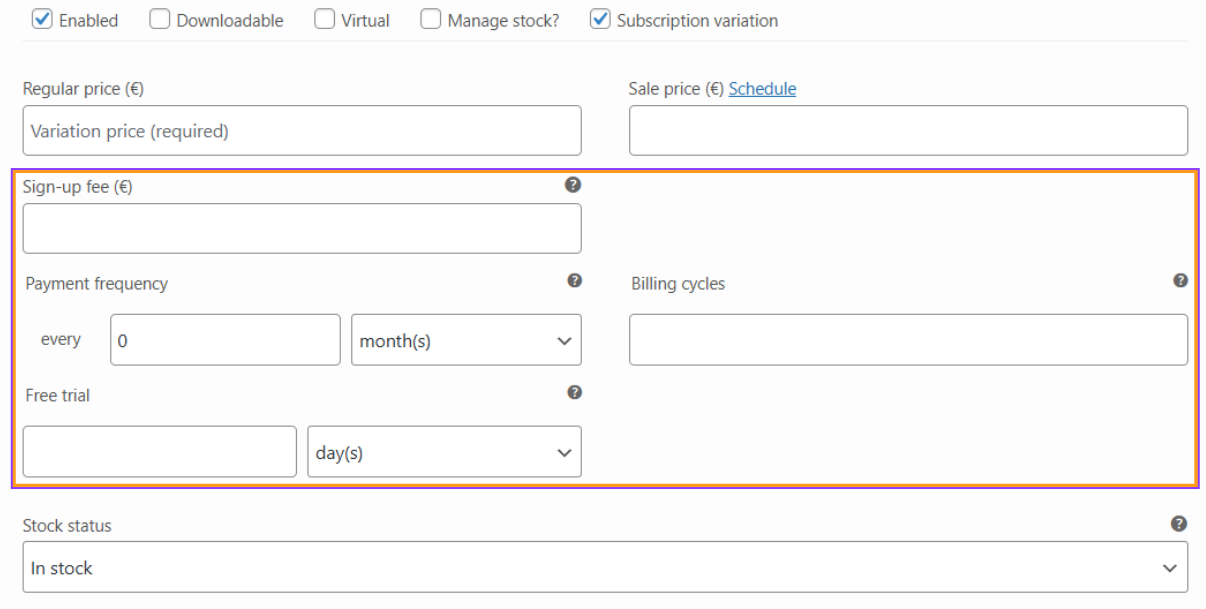Click the Regular price input field
This screenshot has height=609, width=1206.
301,131
